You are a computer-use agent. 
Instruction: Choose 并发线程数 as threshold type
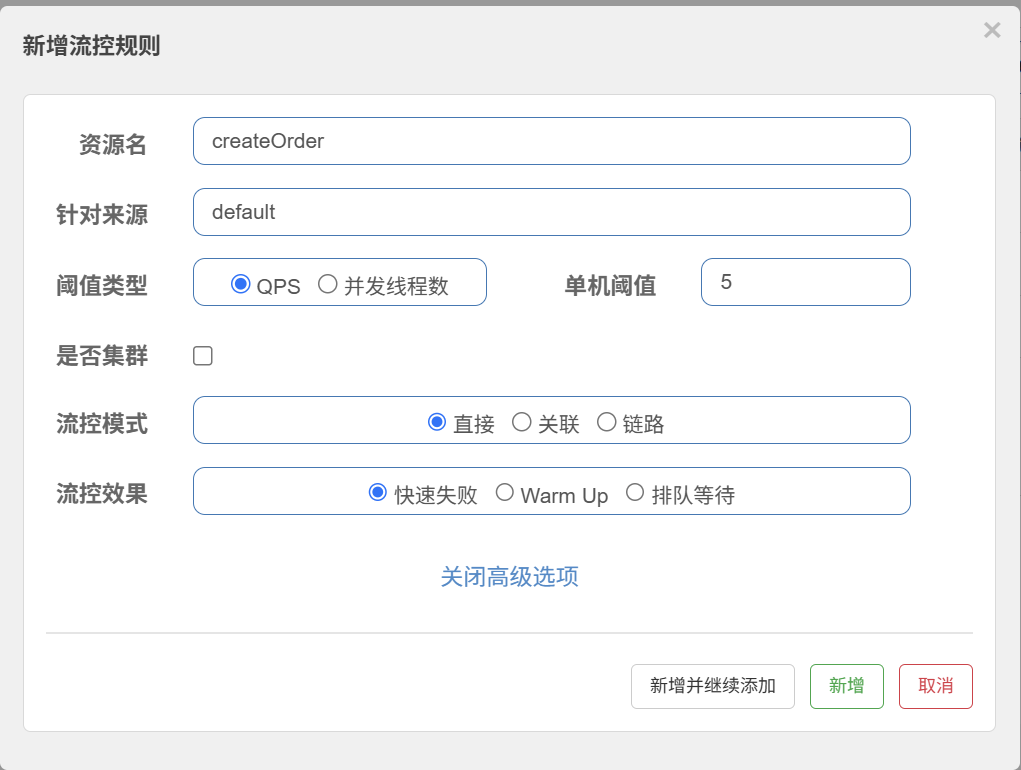tap(327, 284)
